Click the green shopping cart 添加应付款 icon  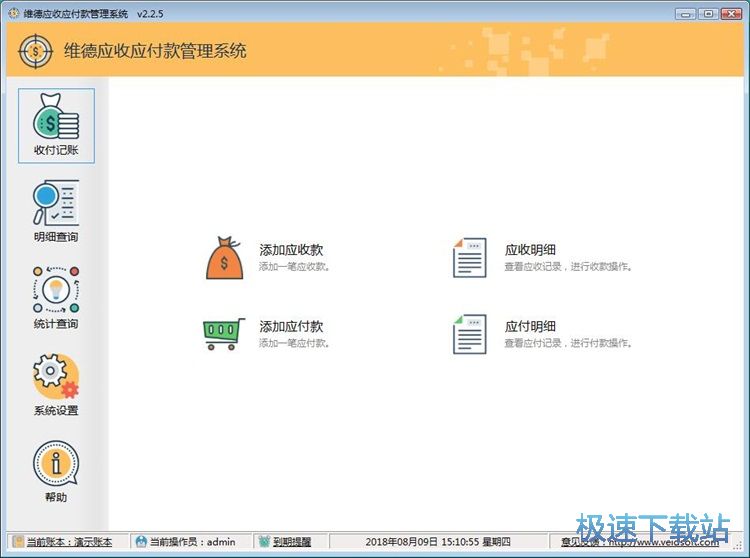click(x=224, y=334)
